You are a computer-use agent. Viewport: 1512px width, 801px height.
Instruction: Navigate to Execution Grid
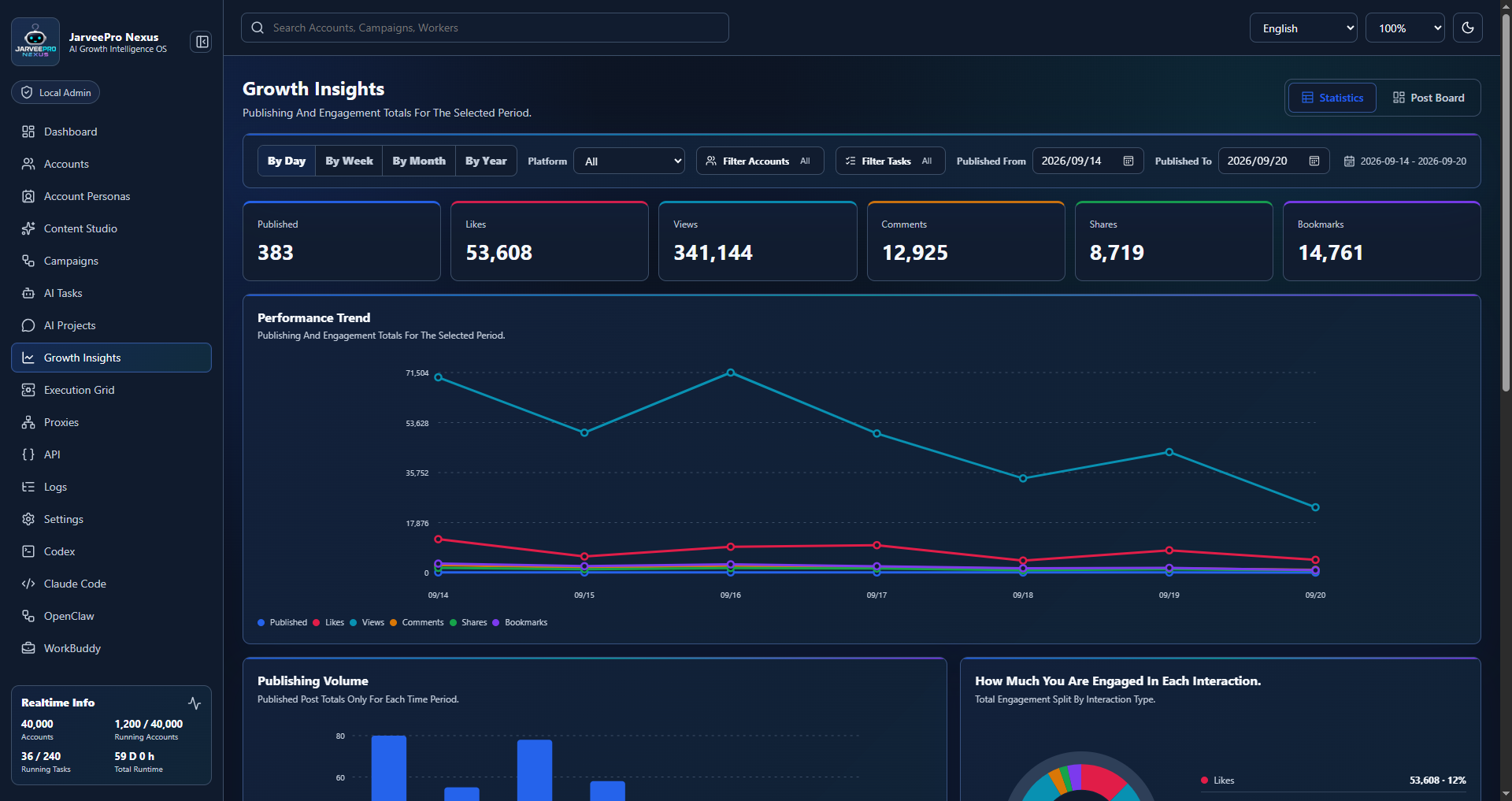coord(111,390)
